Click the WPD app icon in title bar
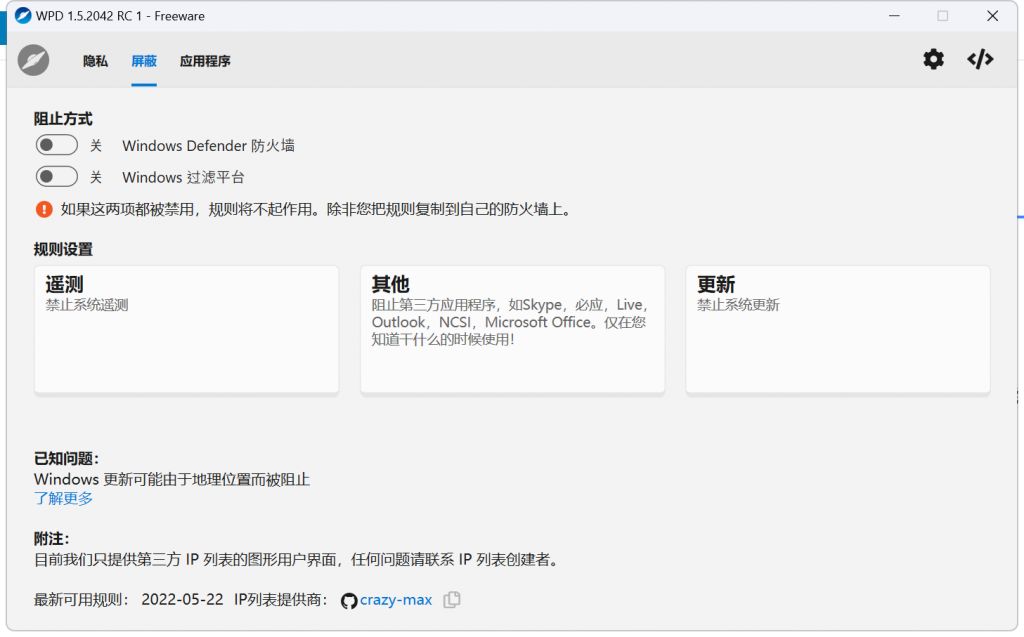Image resolution: width=1024 pixels, height=637 pixels. (23, 16)
